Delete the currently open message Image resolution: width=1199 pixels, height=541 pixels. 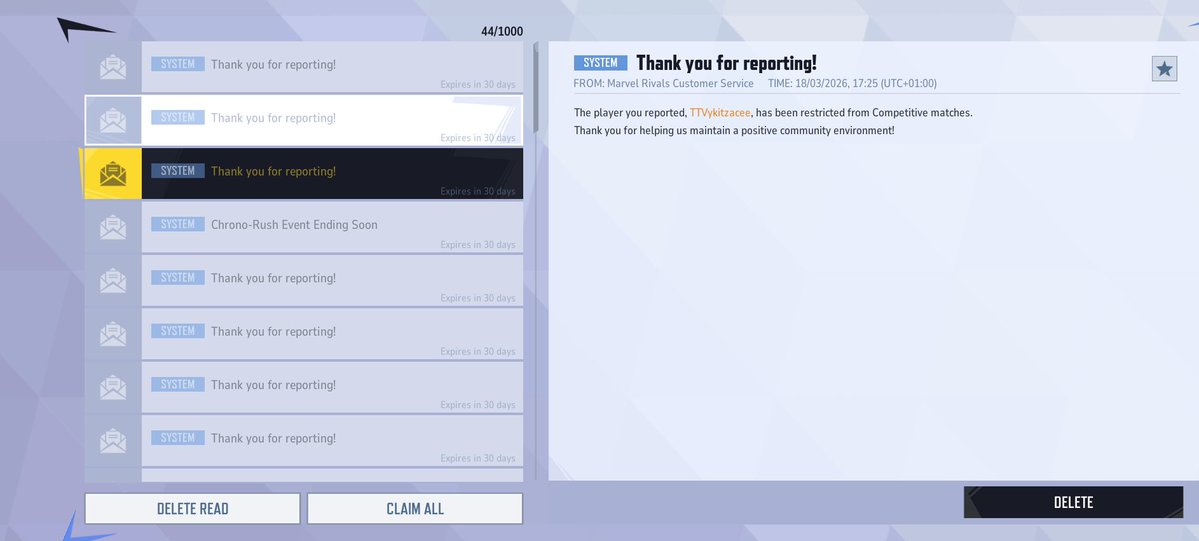pos(1073,502)
